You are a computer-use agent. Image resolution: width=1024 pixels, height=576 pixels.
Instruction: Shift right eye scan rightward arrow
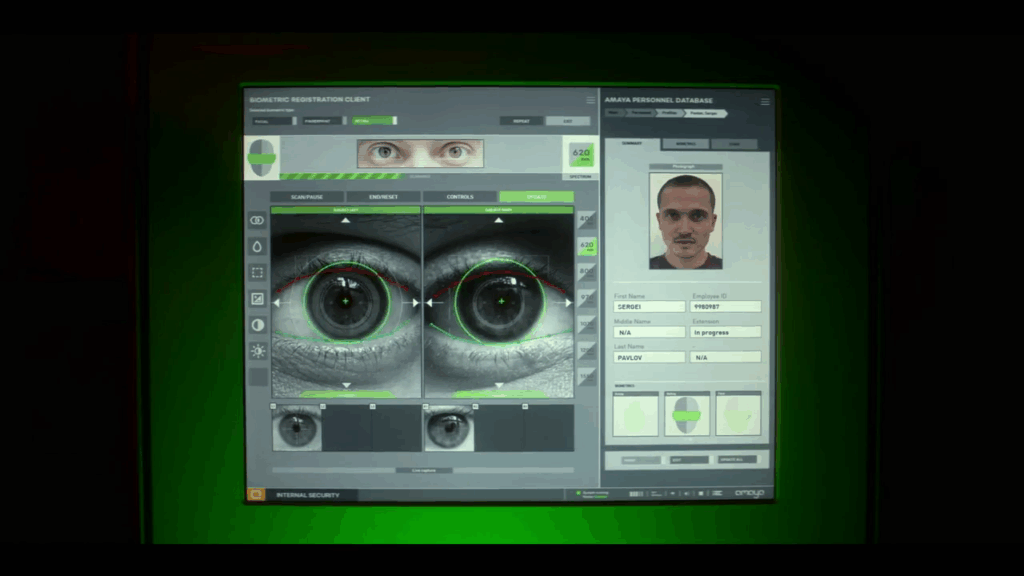(x=568, y=302)
